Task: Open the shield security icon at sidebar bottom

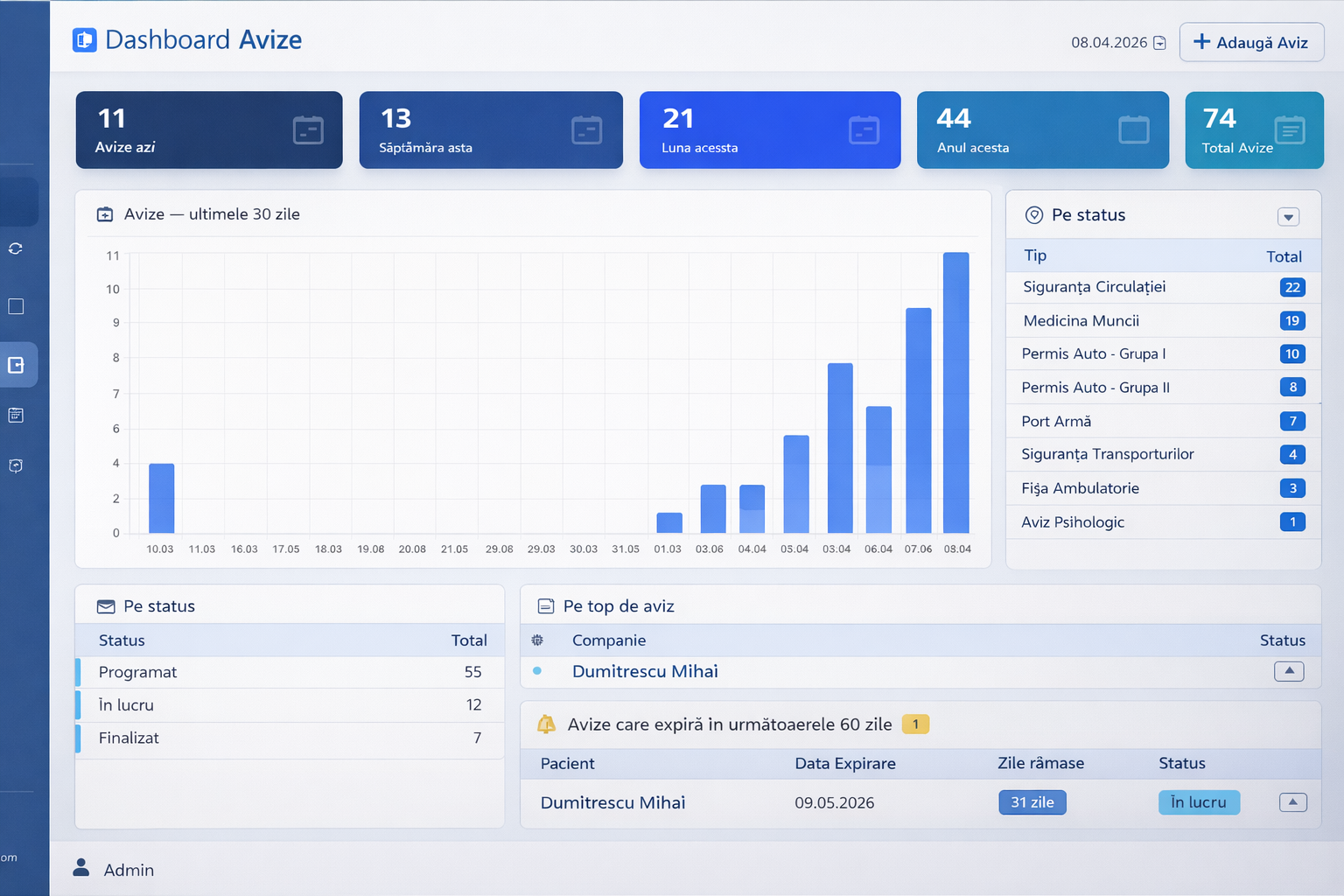Action: (x=15, y=465)
